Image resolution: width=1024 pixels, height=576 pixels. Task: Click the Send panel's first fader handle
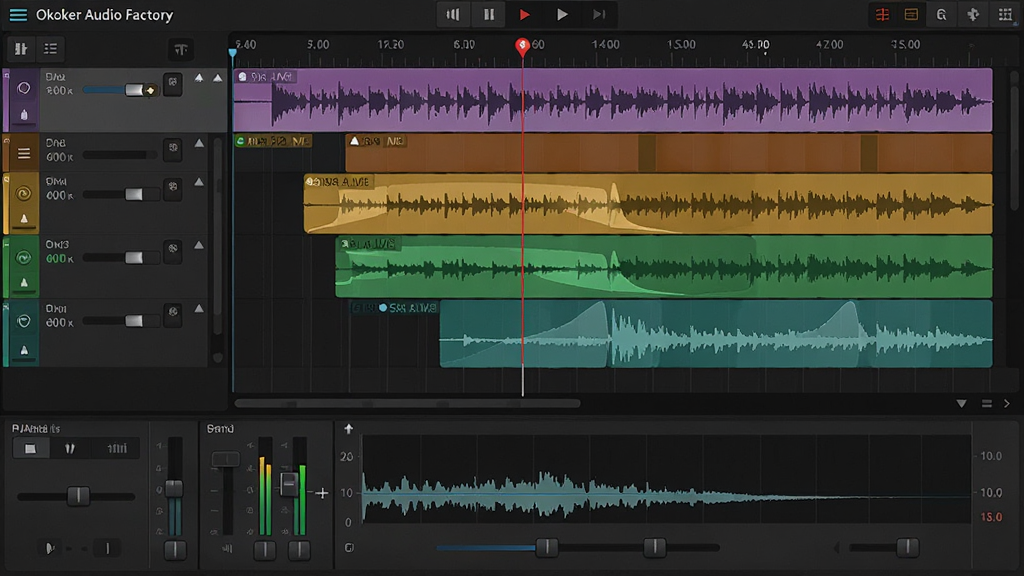tap(225, 459)
